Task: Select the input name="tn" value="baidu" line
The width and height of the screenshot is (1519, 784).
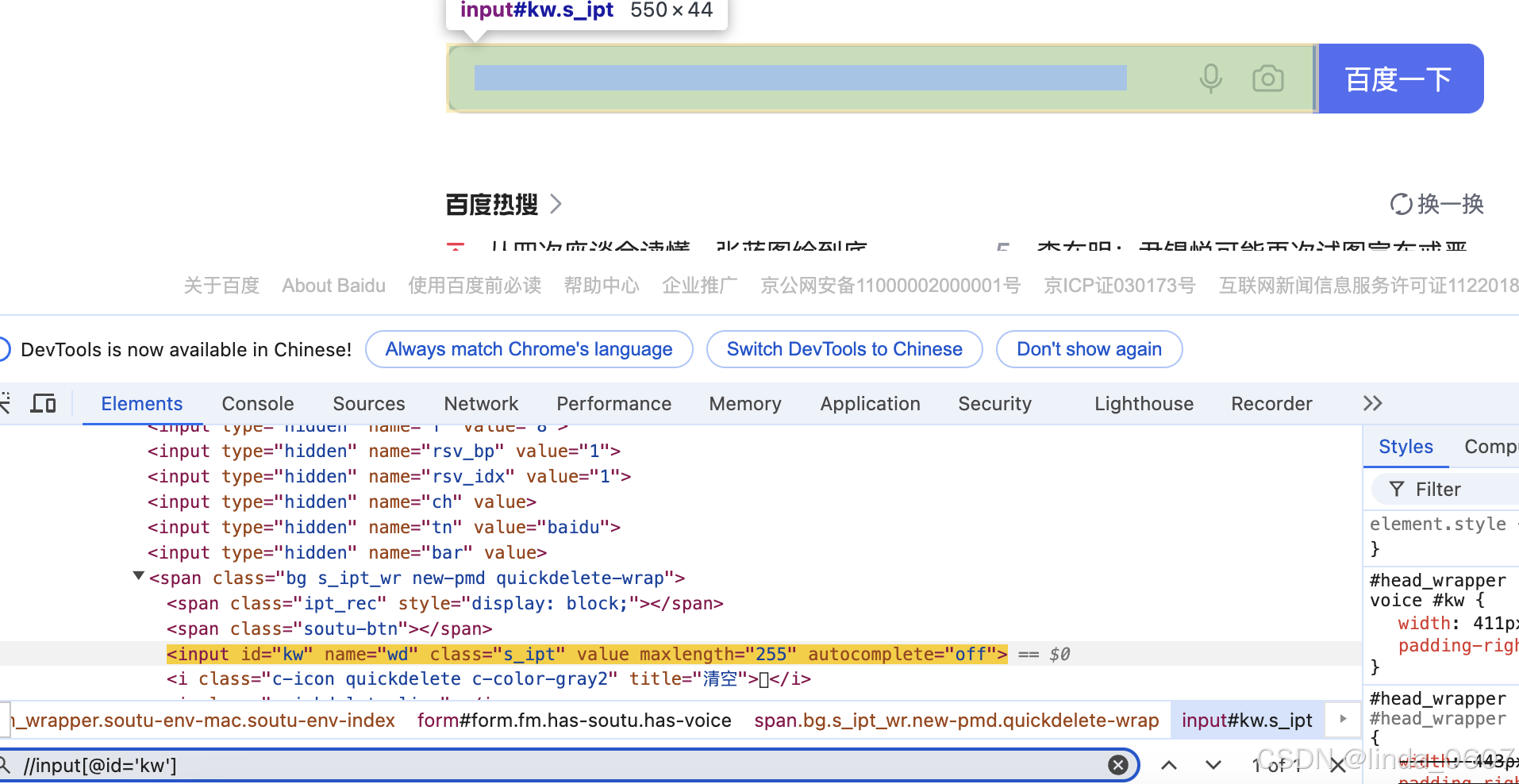Action: pyautogui.click(x=384, y=527)
